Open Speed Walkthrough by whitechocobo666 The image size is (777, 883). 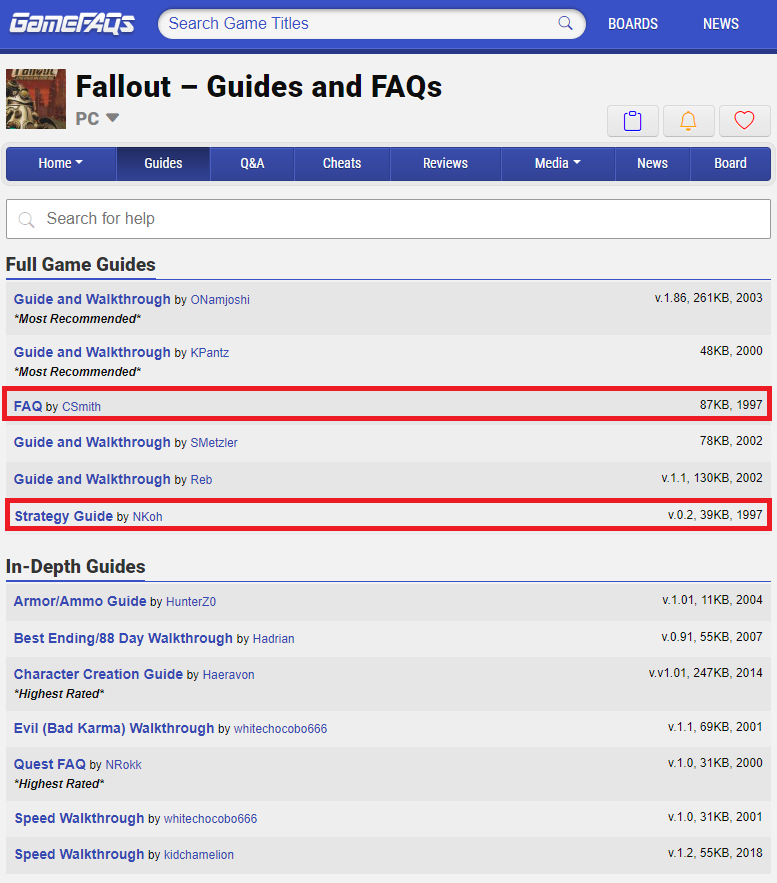click(79, 818)
